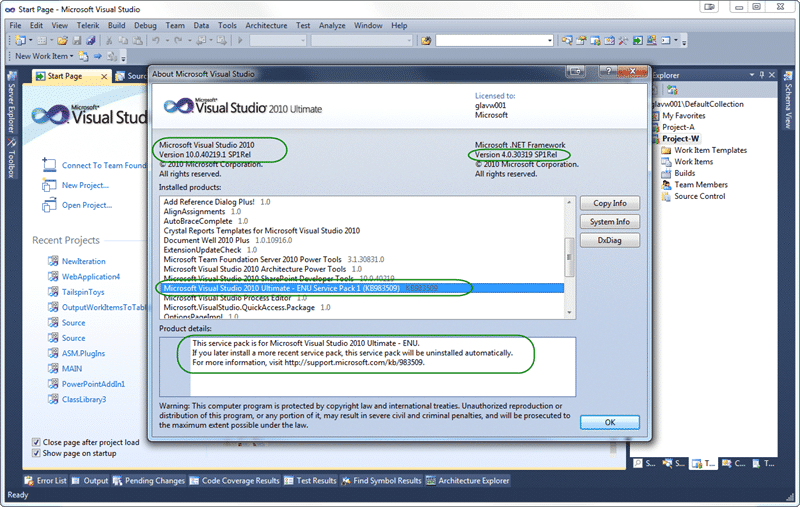The image size is (800, 507).
Task: Open the Error List bottom tab
Action: (45, 480)
